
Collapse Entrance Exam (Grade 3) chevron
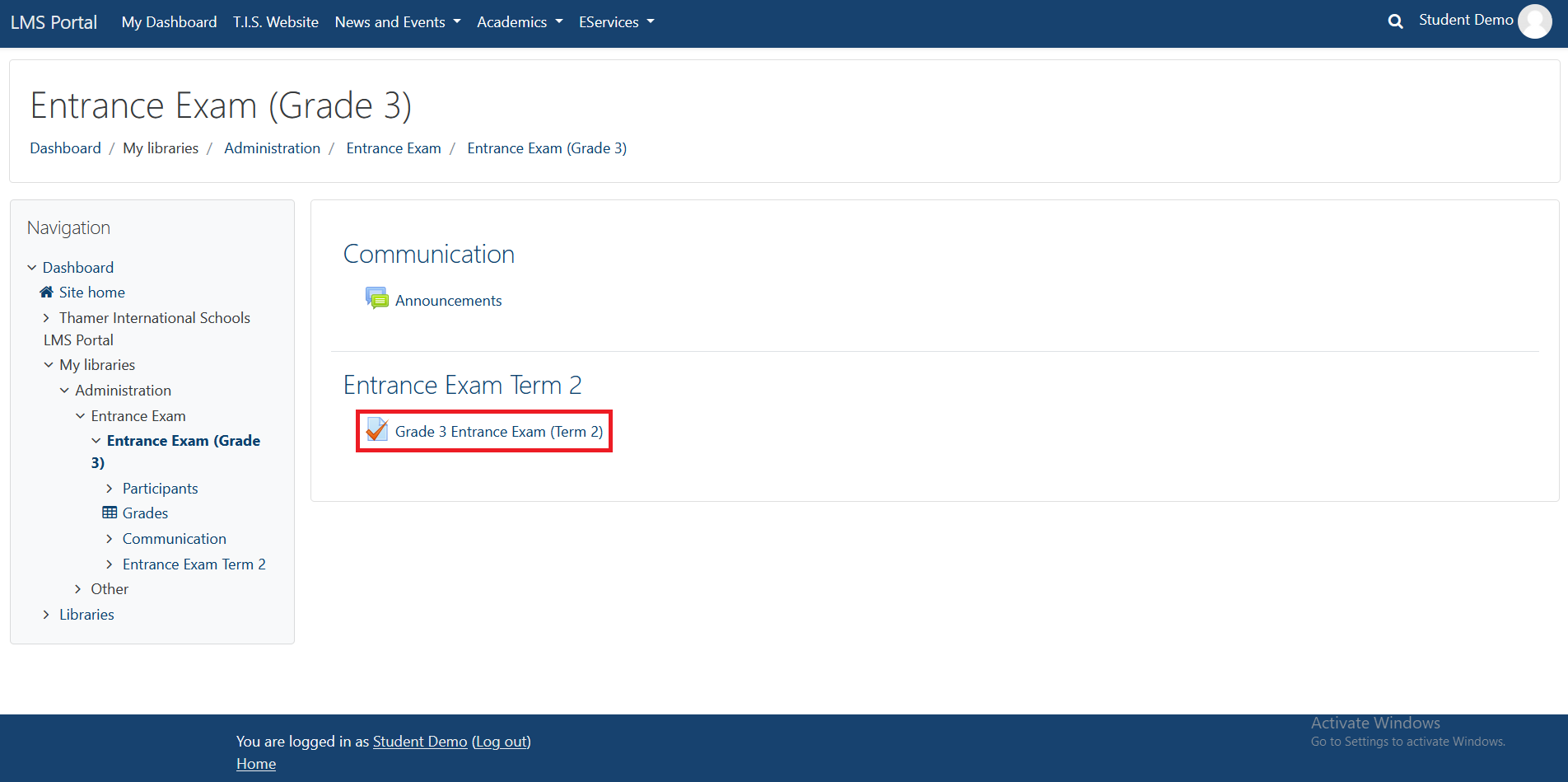pos(96,441)
